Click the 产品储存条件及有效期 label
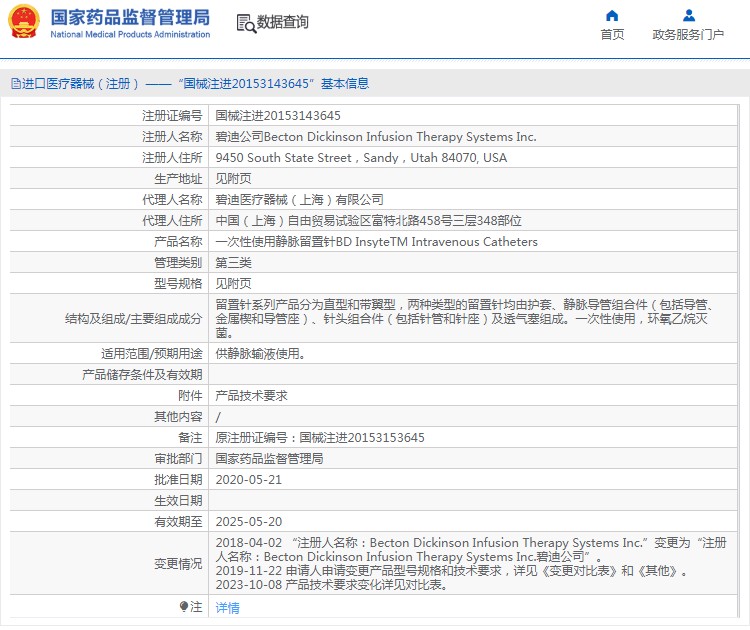750x630 pixels. [142, 375]
